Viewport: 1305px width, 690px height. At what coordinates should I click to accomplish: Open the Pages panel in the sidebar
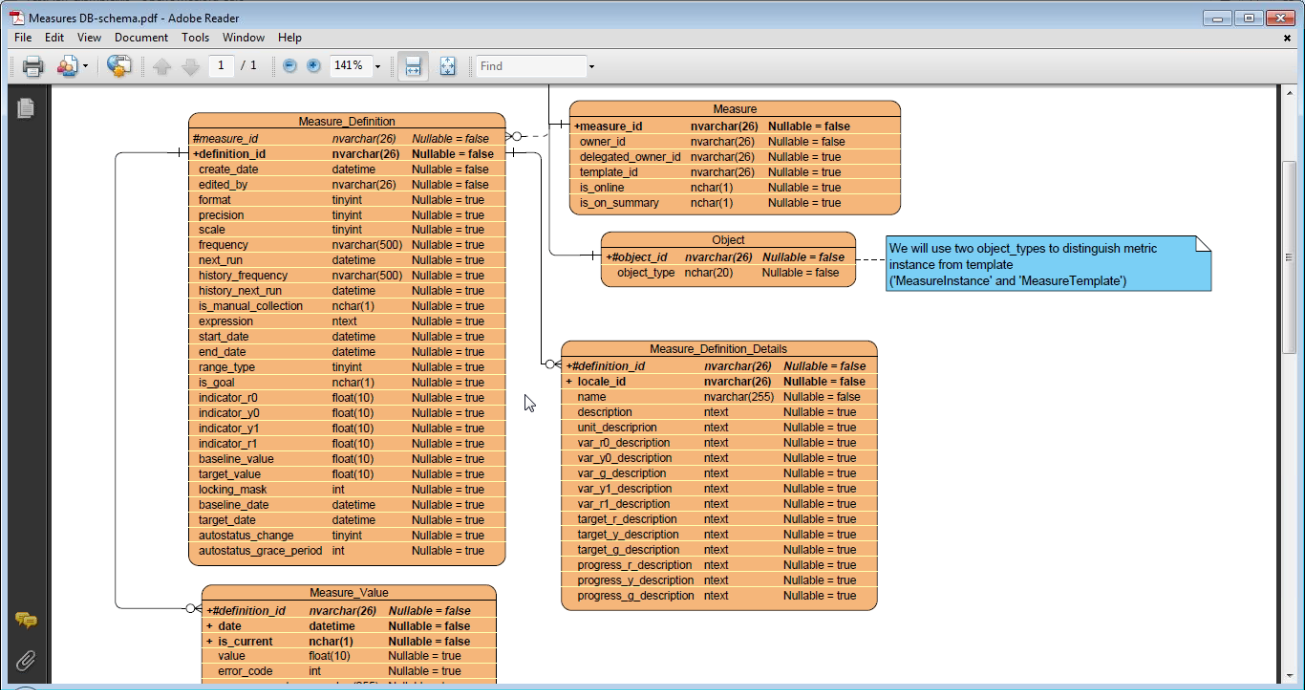(25, 108)
